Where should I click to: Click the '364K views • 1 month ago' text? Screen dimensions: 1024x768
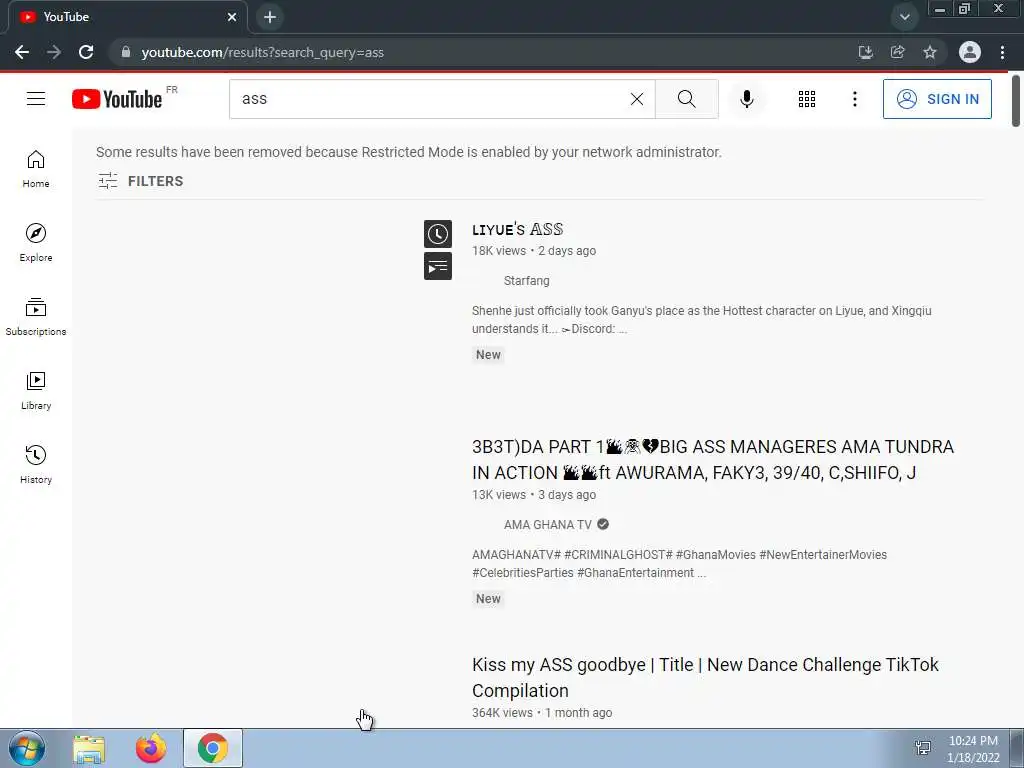(x=542, y=713)
